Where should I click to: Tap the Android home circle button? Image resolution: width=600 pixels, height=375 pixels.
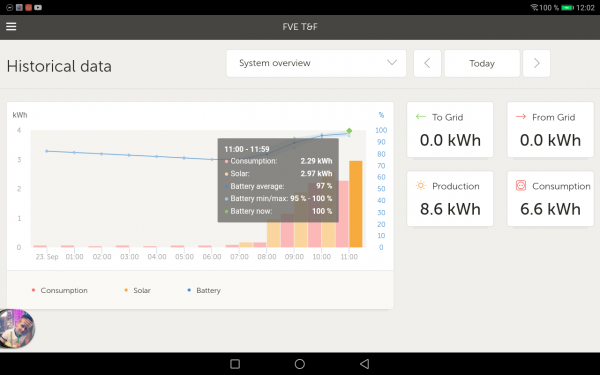(x=300, y=364)
